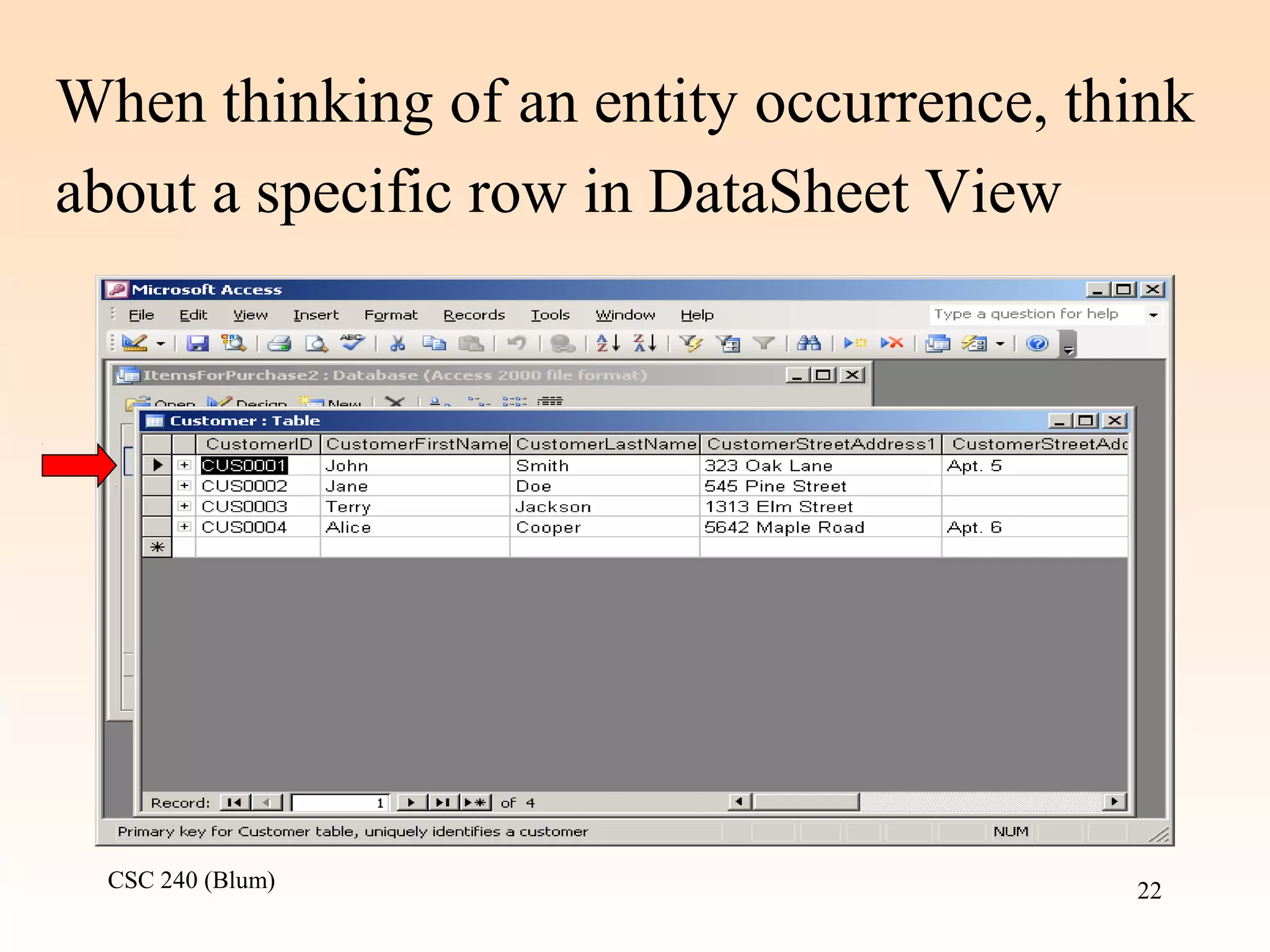This screenshot has width=1270, height=952.
Task: Select the CustomerLastName column header
Action: (605, 444)
